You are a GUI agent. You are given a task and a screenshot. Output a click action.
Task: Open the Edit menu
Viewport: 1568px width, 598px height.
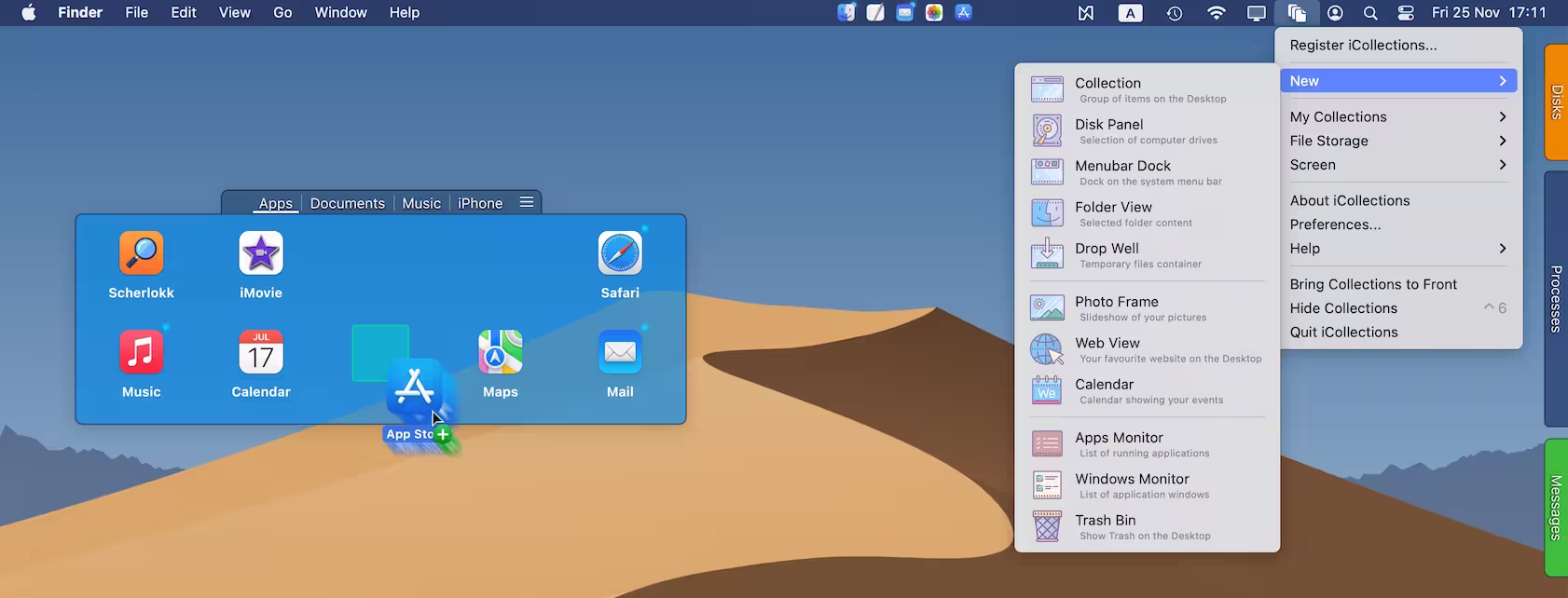click(184, 12)
